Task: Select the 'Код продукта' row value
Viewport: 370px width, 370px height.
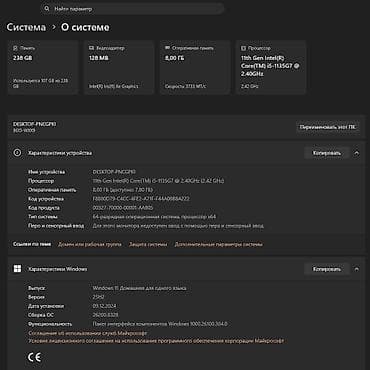Action: click(x=123, y=208)
